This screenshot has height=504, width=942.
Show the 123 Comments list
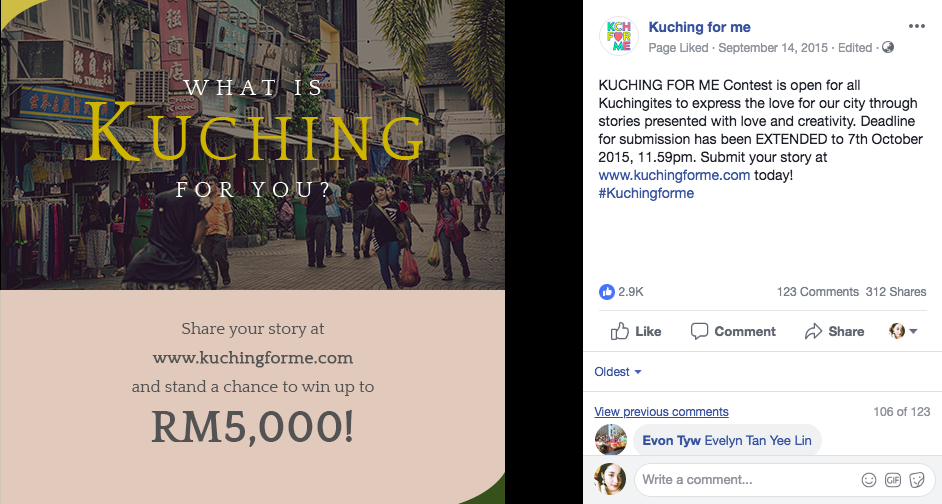click(817, 292)
